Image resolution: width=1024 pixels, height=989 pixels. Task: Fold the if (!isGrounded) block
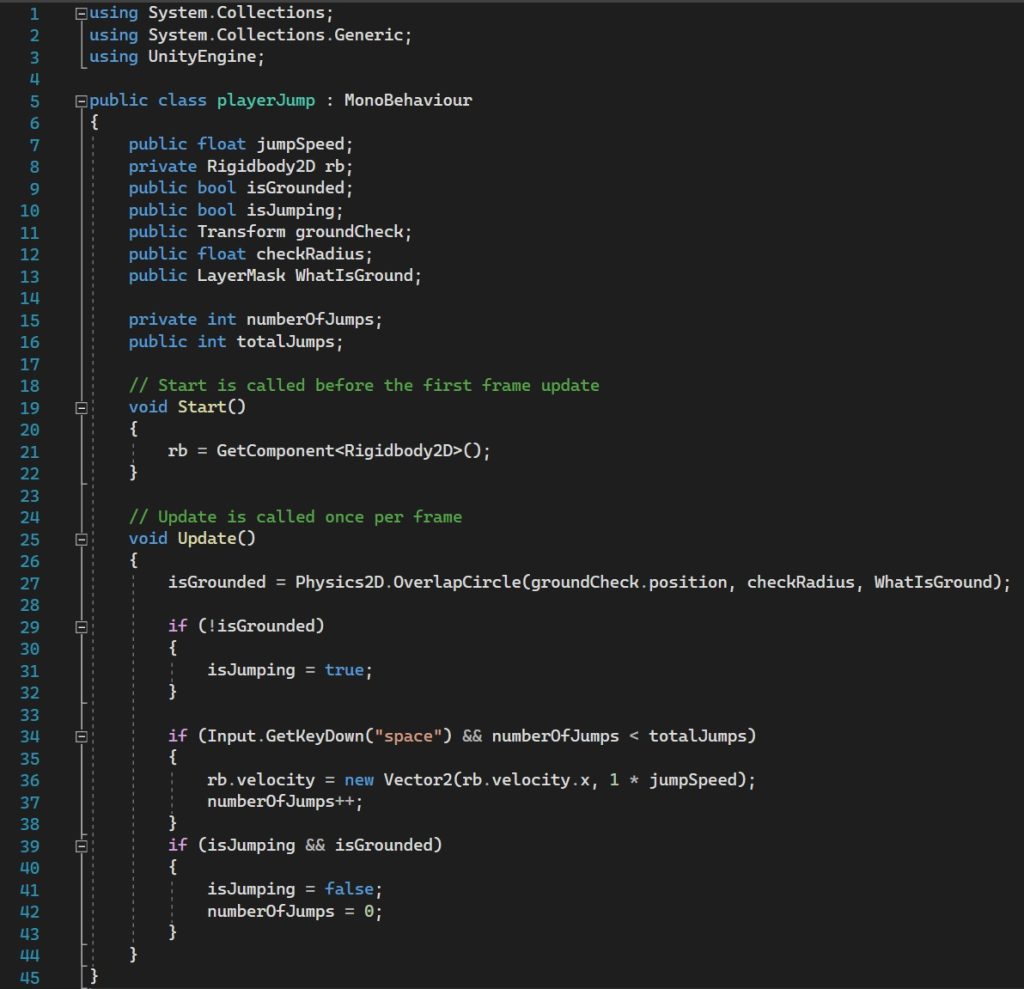coord(81,627)
